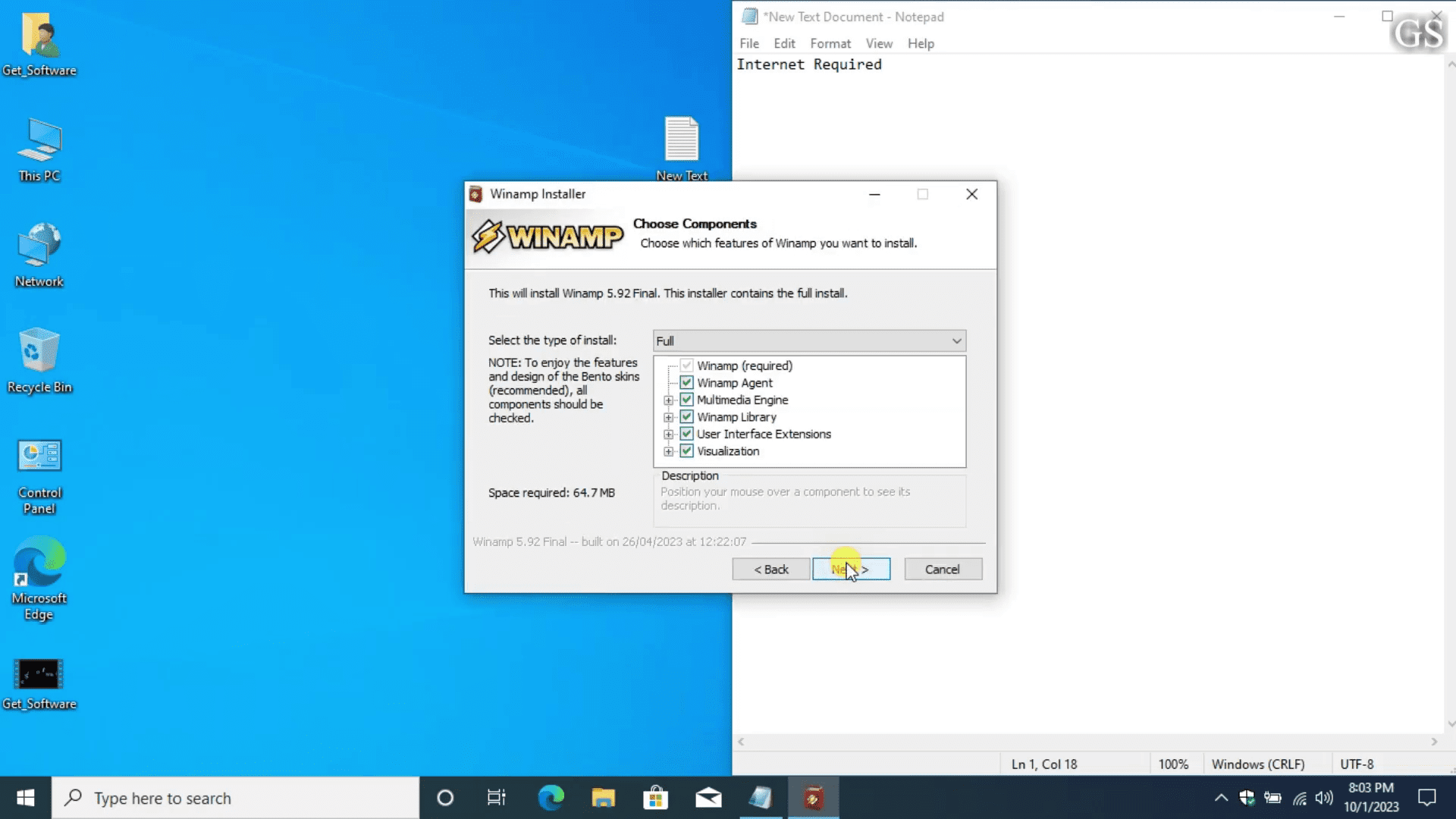Switch to Notepad via its taskbar icon
The image size is (1456, 819).
(761, 798)
